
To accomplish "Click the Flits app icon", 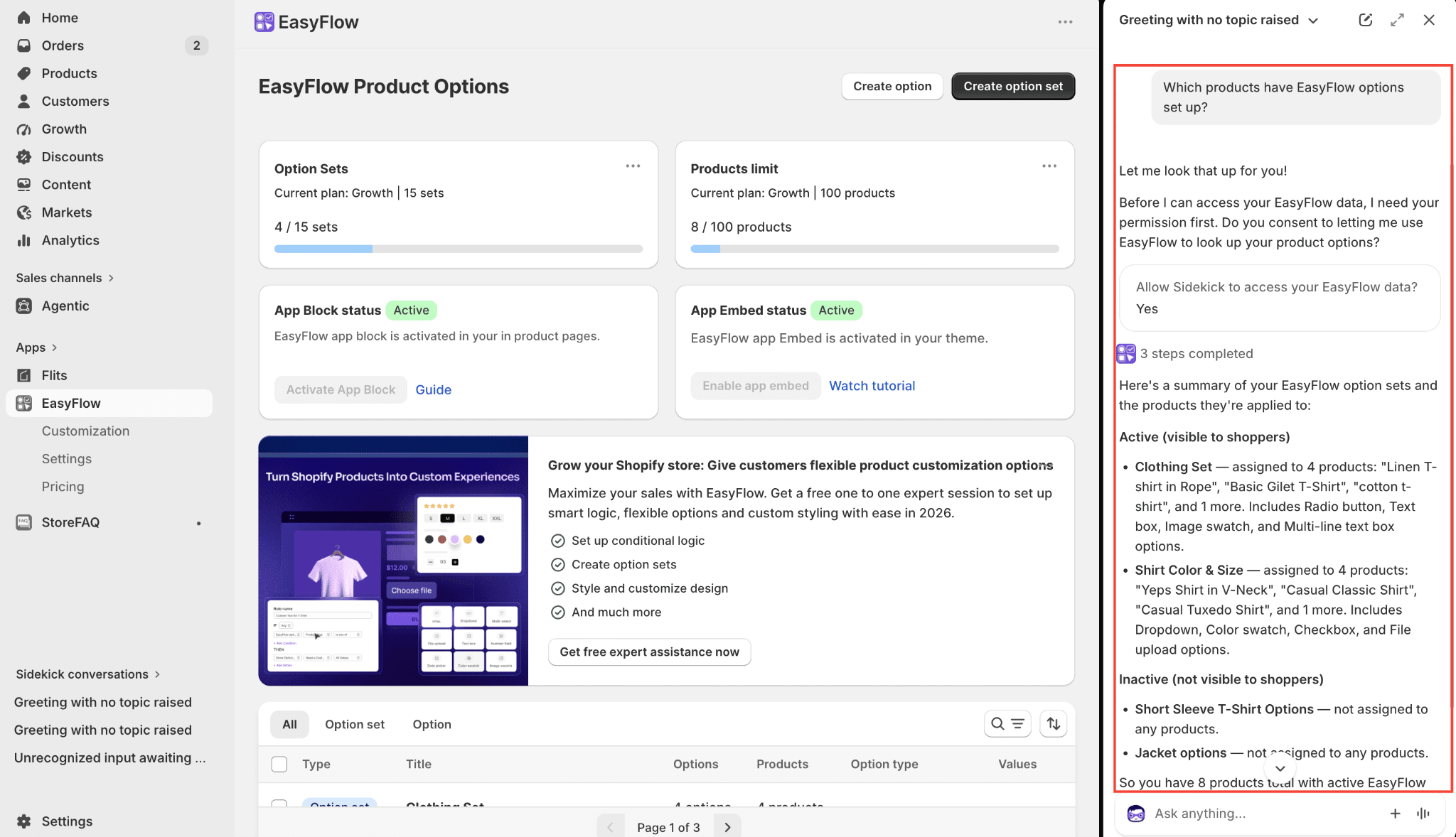I will tap(24, 375).
